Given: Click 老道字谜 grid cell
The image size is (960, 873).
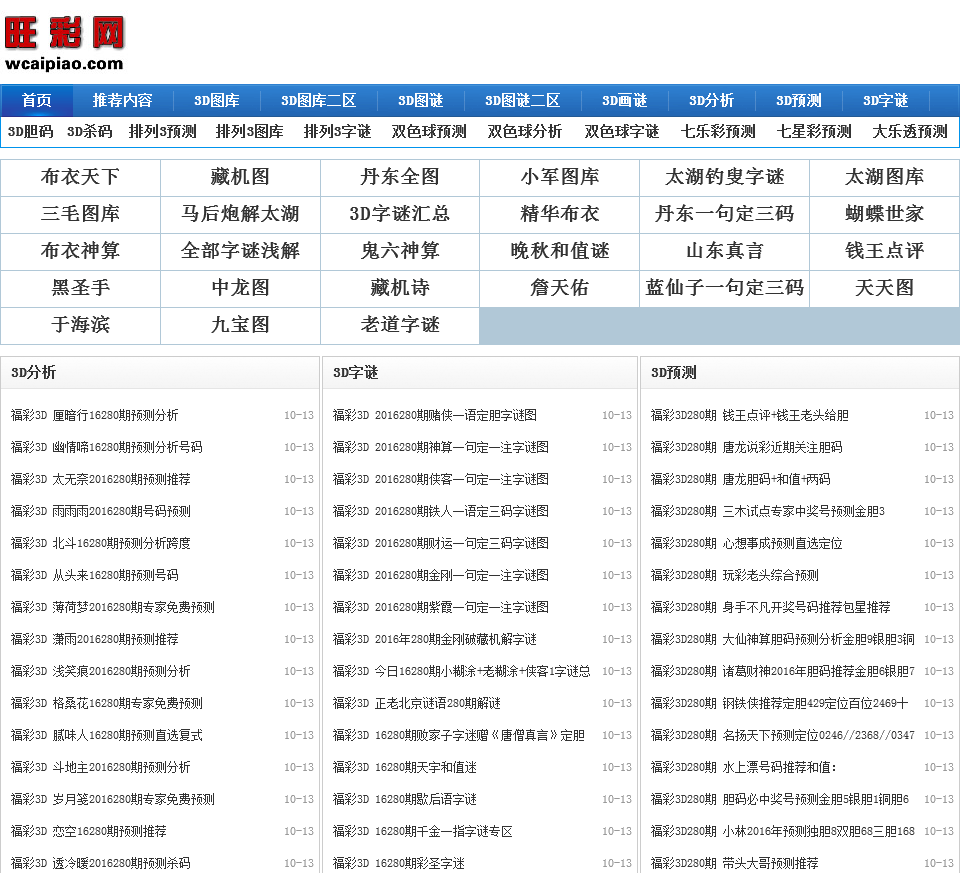Looking at the screenshot, I should (400, 325).
